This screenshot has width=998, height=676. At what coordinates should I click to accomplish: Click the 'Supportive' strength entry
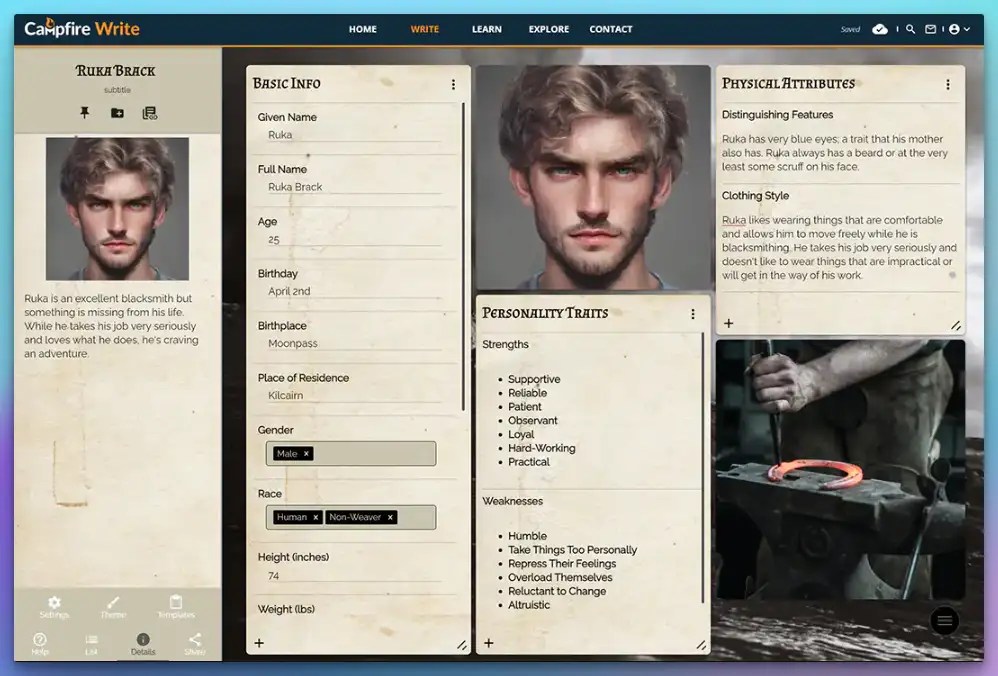point(534,379)
